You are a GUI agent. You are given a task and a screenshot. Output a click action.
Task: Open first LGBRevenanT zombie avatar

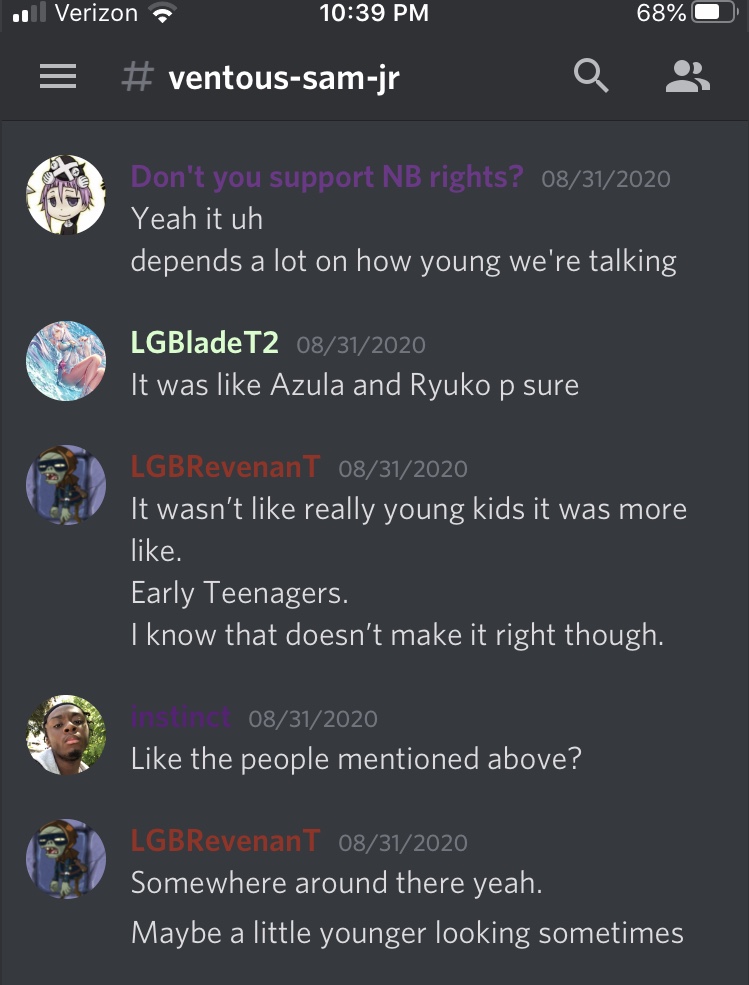coord(66,485)
